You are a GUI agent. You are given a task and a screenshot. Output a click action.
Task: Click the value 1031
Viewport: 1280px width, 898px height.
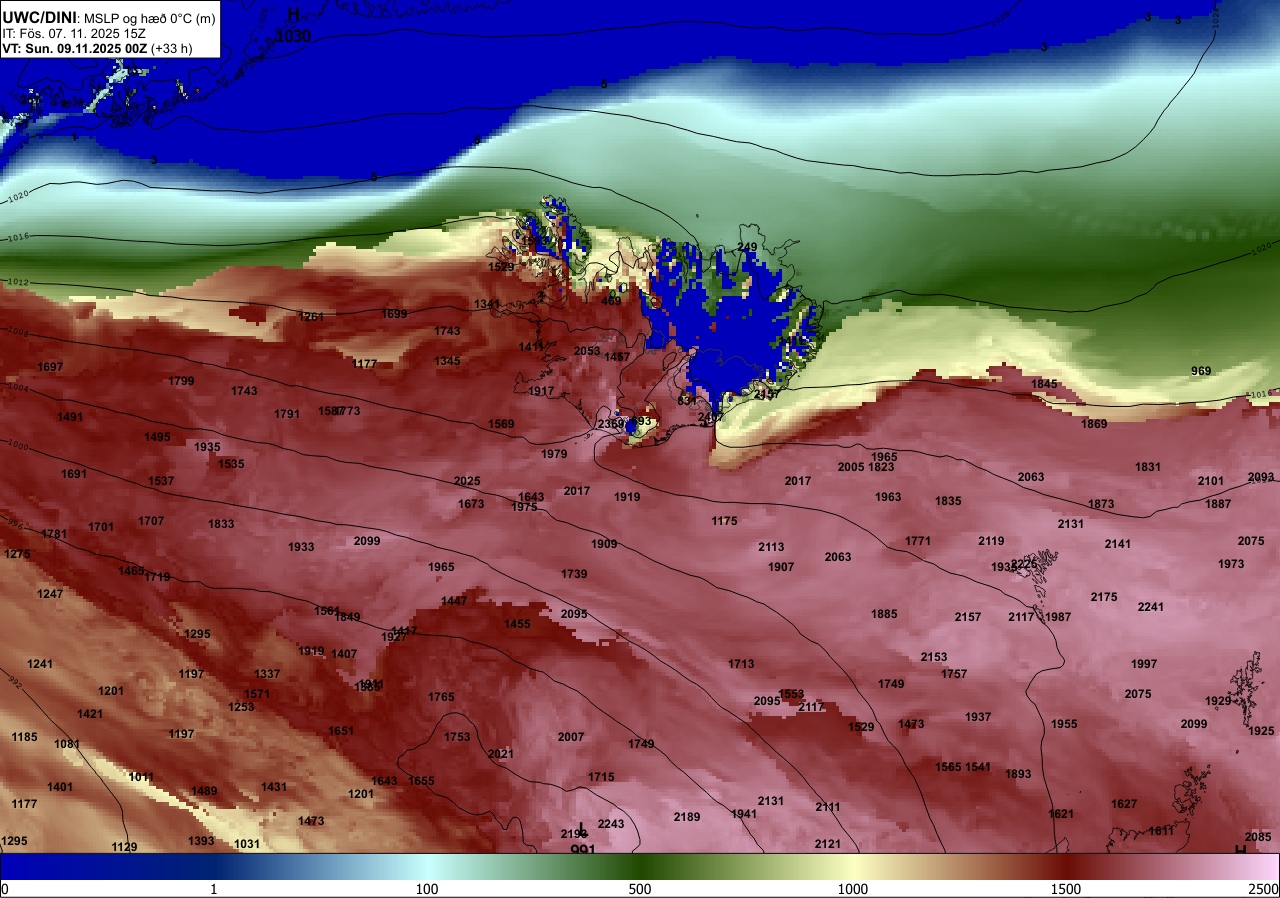point(247,844)
